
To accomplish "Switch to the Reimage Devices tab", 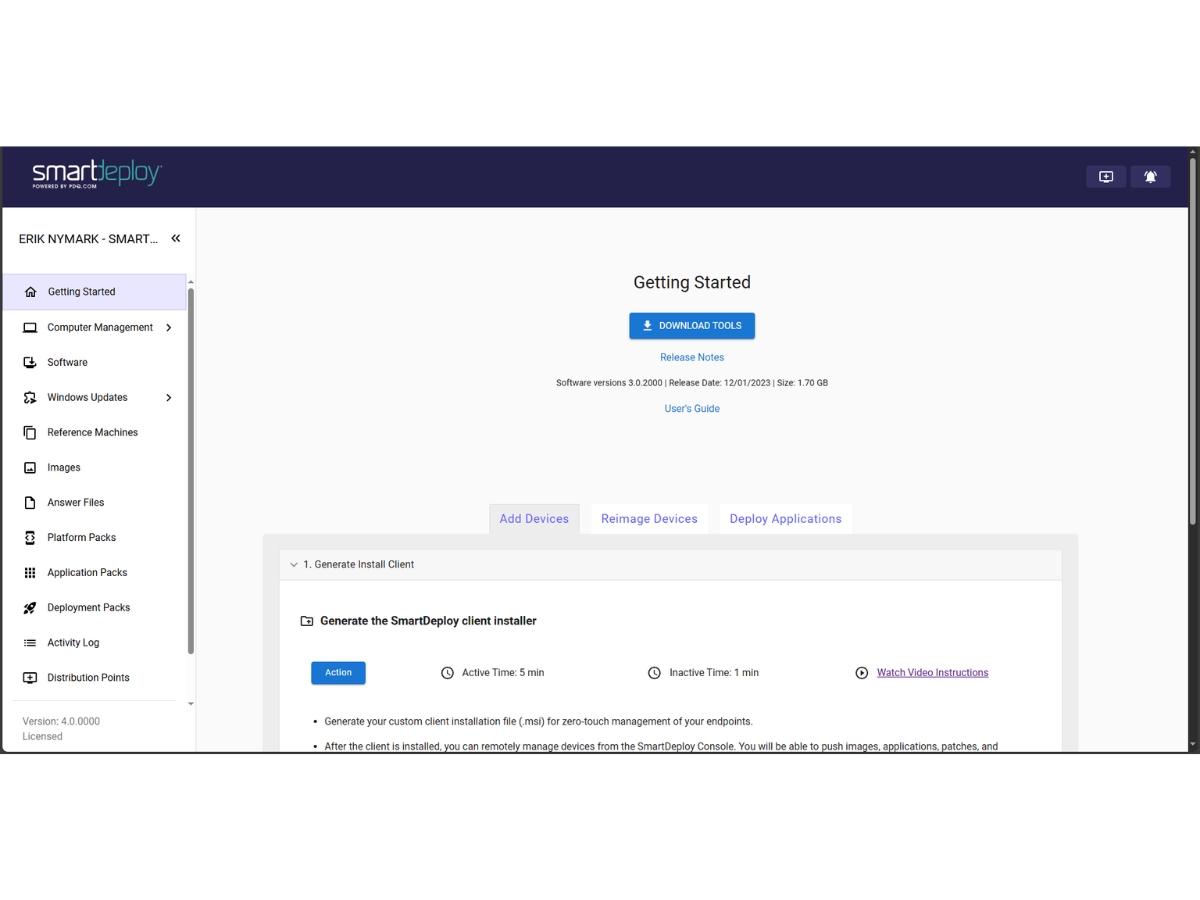I will pos(649,519).
